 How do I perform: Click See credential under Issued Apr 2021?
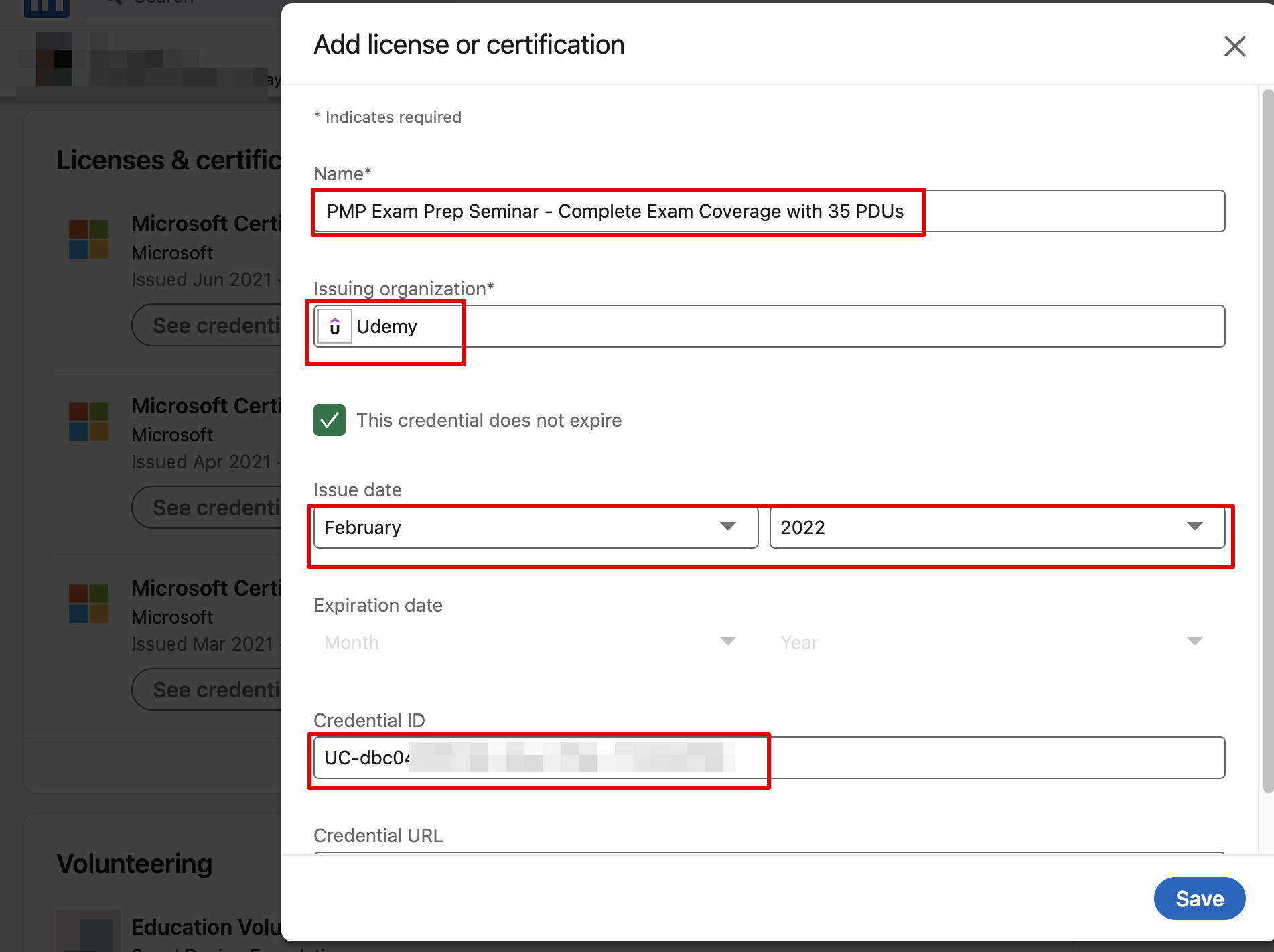tap(207, 508)
